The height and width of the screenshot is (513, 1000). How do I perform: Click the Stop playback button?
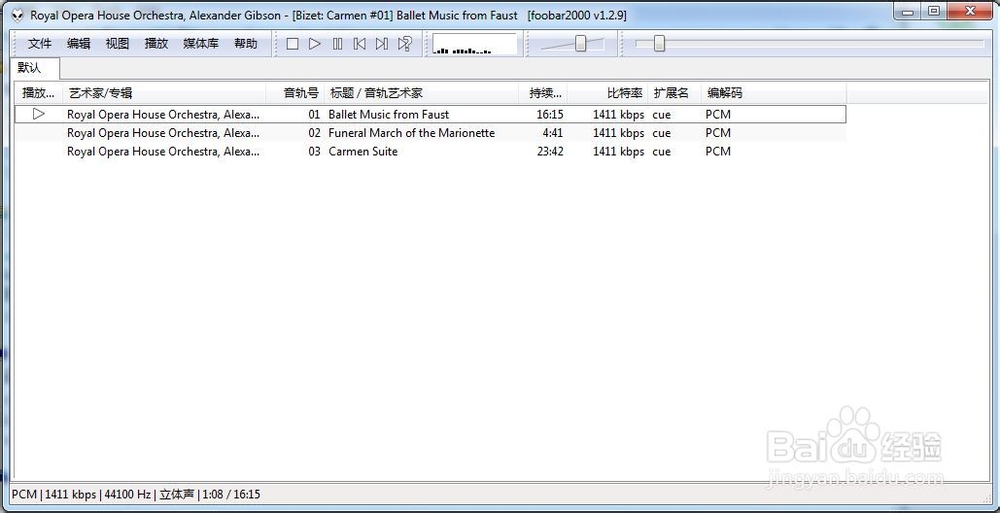click(292, 43)
